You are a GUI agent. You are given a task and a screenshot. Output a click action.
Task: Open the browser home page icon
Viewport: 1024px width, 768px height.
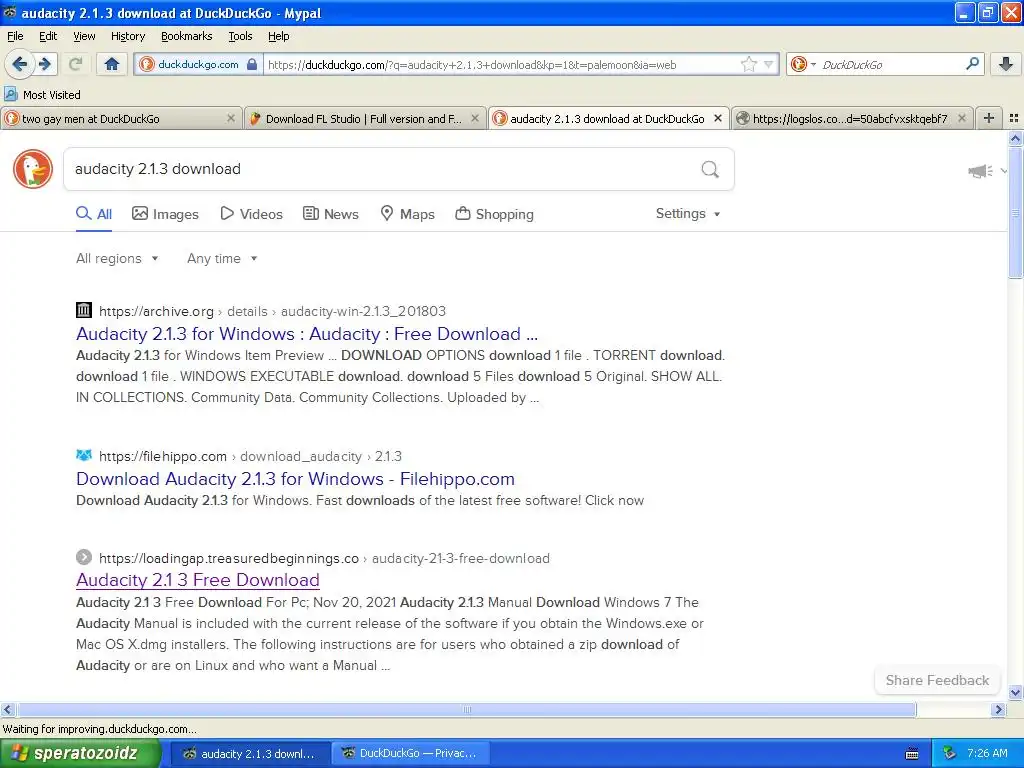112,64
